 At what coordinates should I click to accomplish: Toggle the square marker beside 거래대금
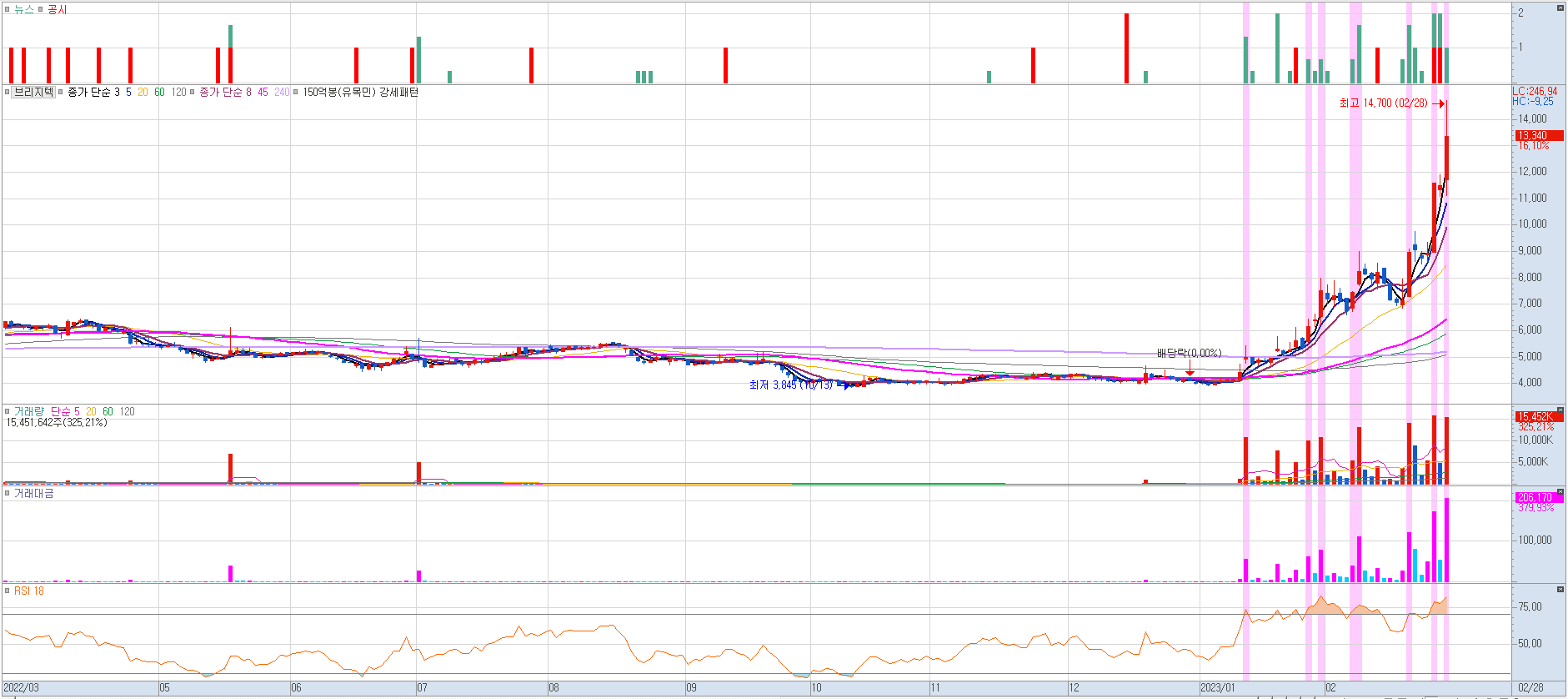click(x=8, y=494)
